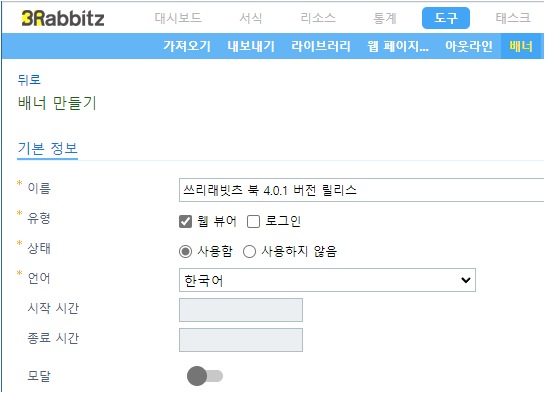Open the 통계 menu
This screenshot has width=545, height=393.
tap(385, 18)
